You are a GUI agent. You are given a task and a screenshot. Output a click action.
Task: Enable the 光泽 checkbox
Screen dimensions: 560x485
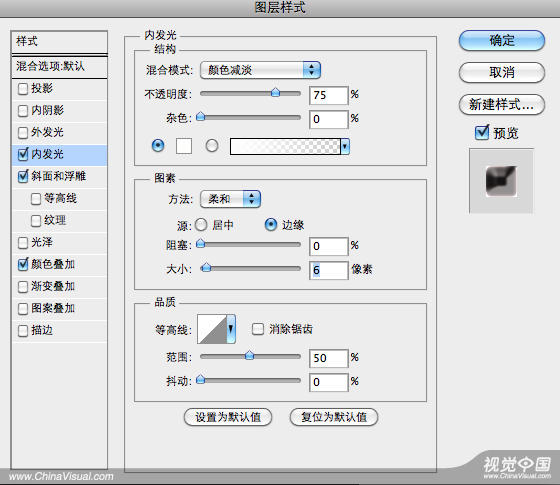pyautogui.click(x=23, y=243)
